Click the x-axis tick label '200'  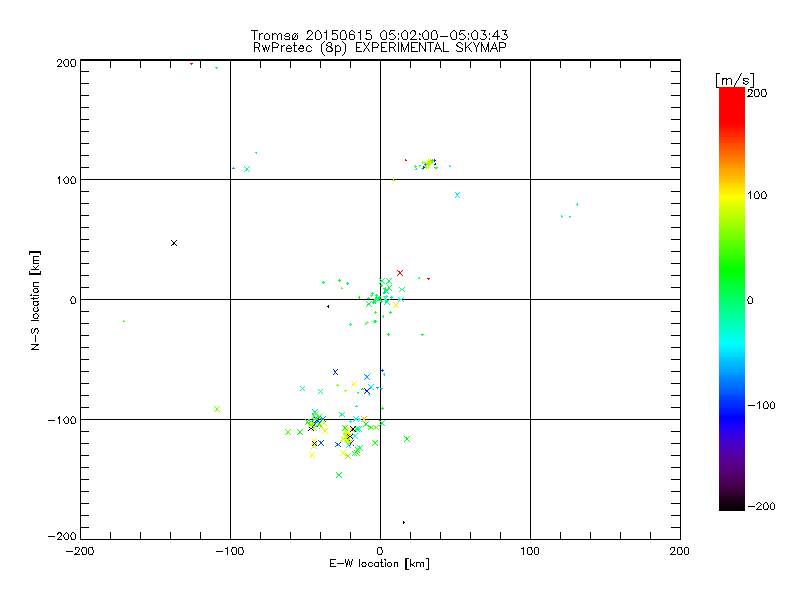(x=680, y=551)
